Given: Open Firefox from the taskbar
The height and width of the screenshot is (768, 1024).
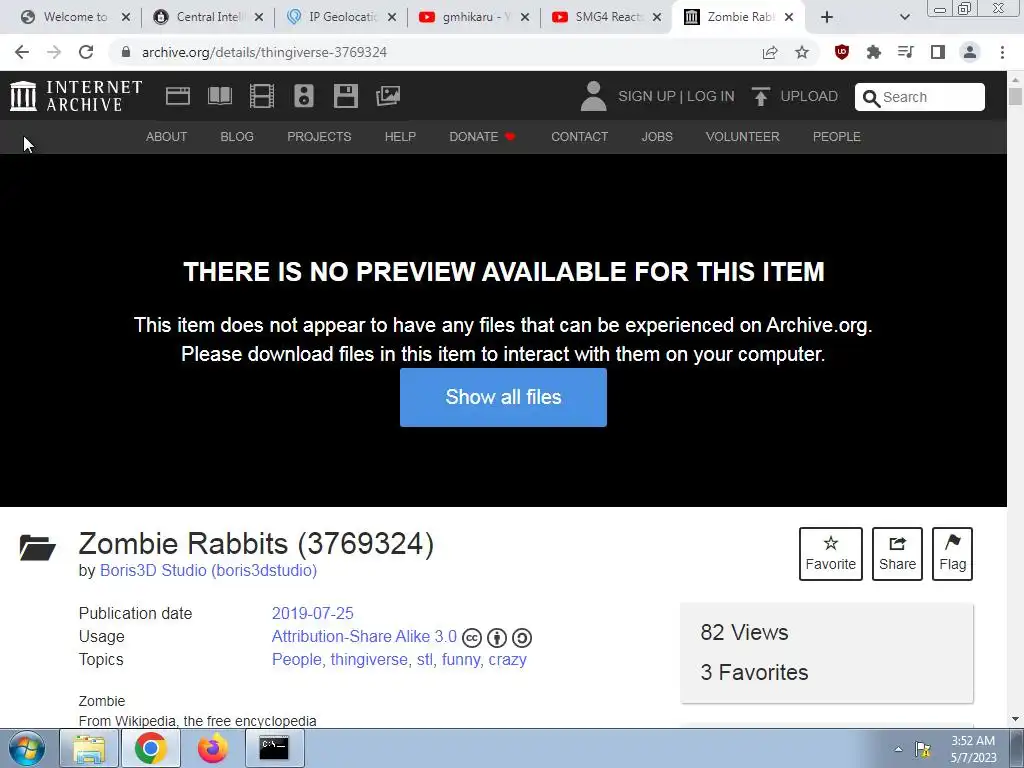Looking at the screenshot, I should [213, 748].
